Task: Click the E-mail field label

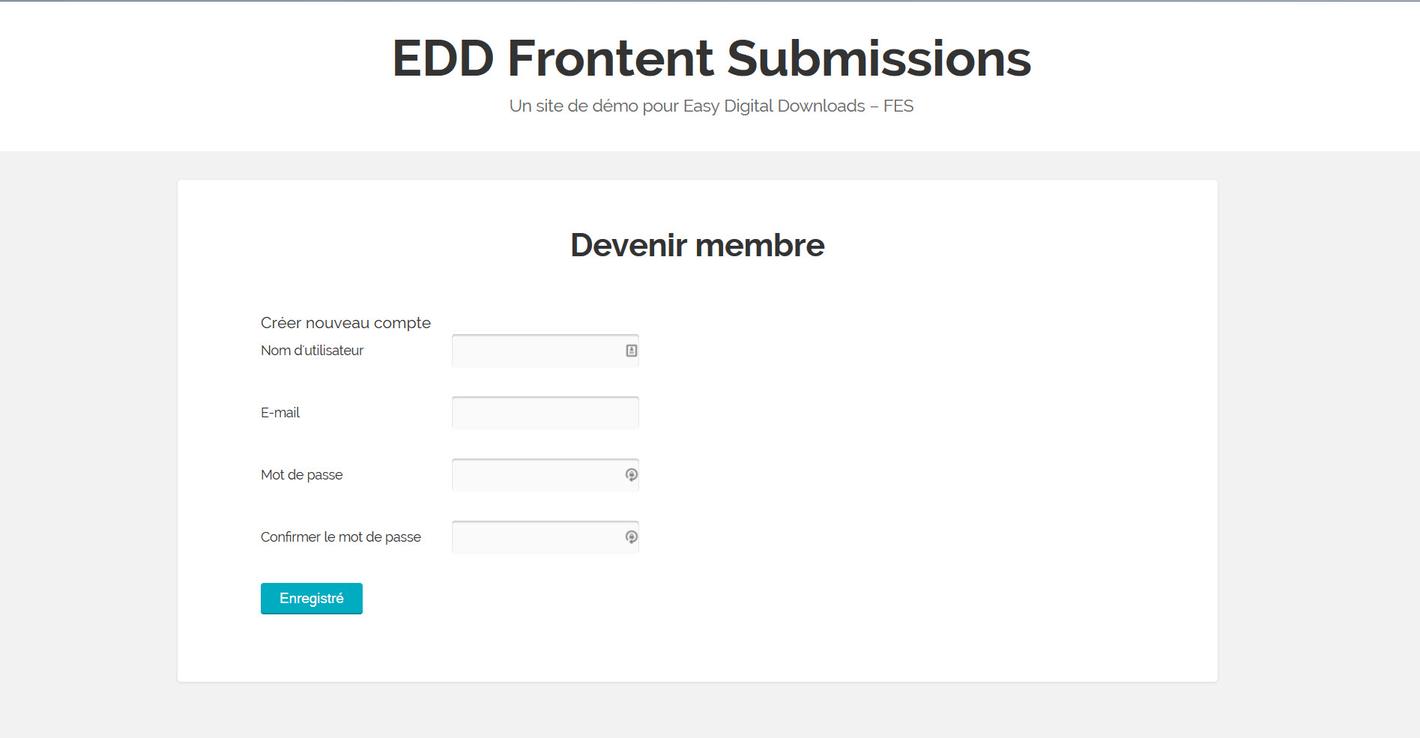Action: 280,413
